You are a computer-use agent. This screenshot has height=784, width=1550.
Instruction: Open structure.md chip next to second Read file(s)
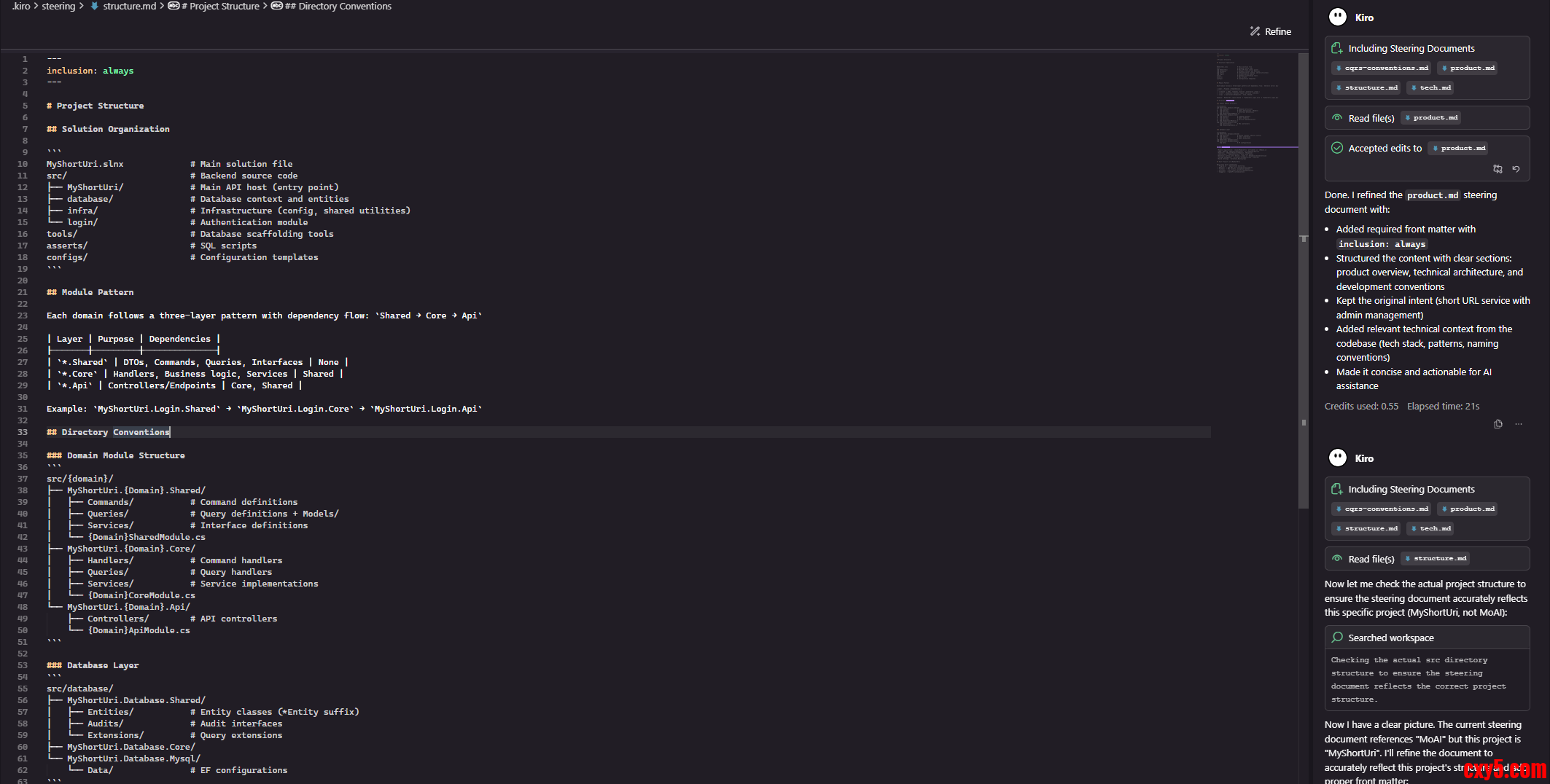point(1435,559)
